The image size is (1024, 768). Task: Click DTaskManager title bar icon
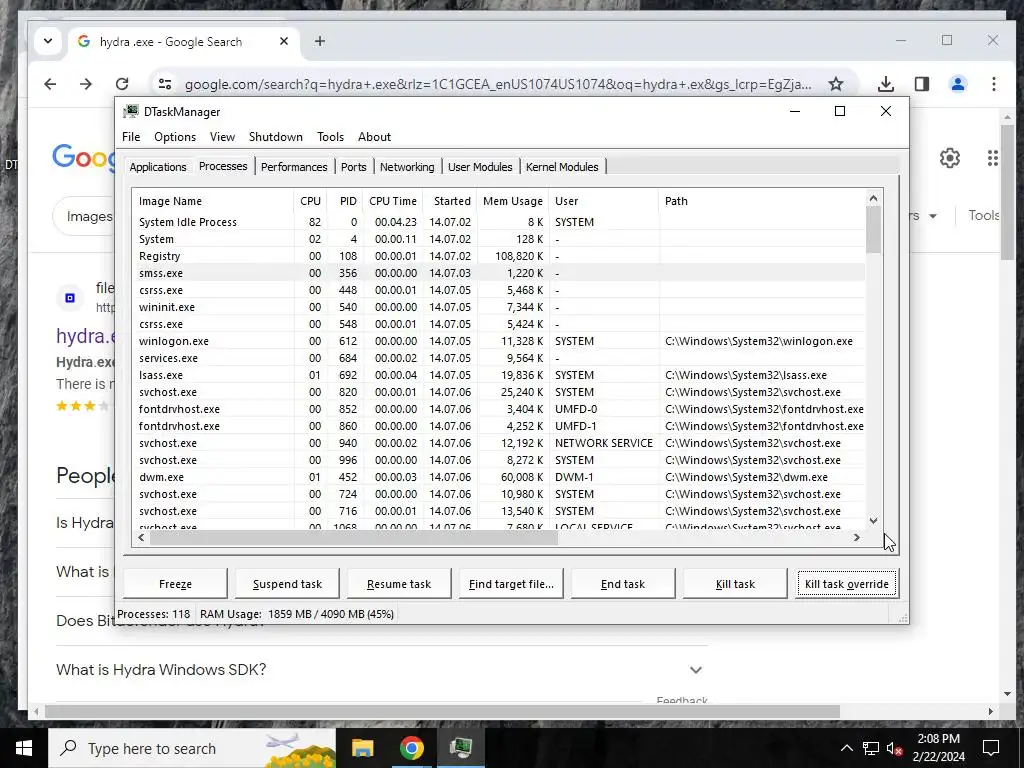coord(131,112)
